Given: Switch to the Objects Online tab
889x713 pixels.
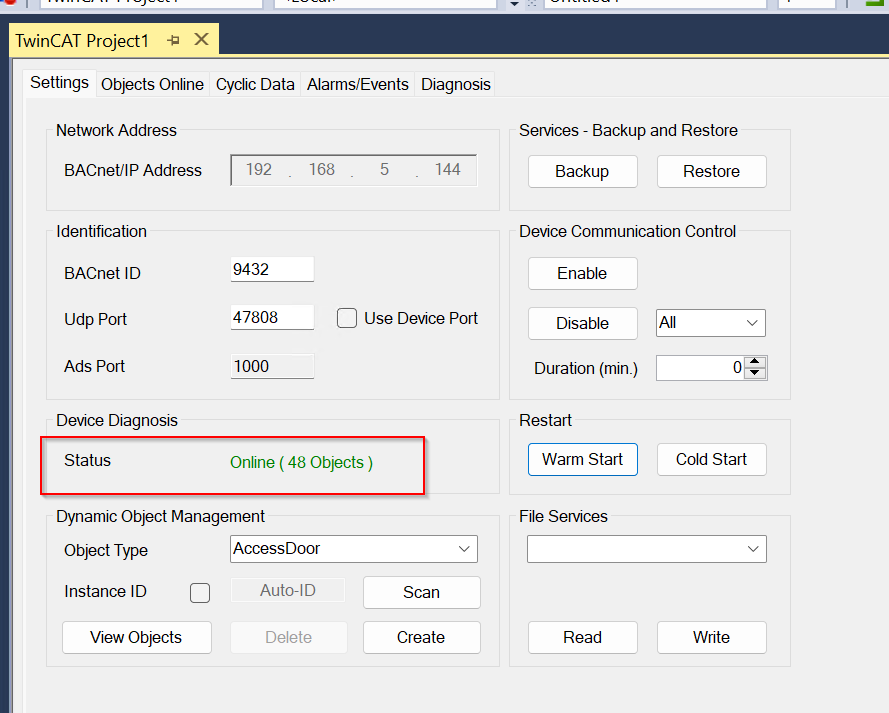Looking at the screenshot, I should tap(152, 84).
